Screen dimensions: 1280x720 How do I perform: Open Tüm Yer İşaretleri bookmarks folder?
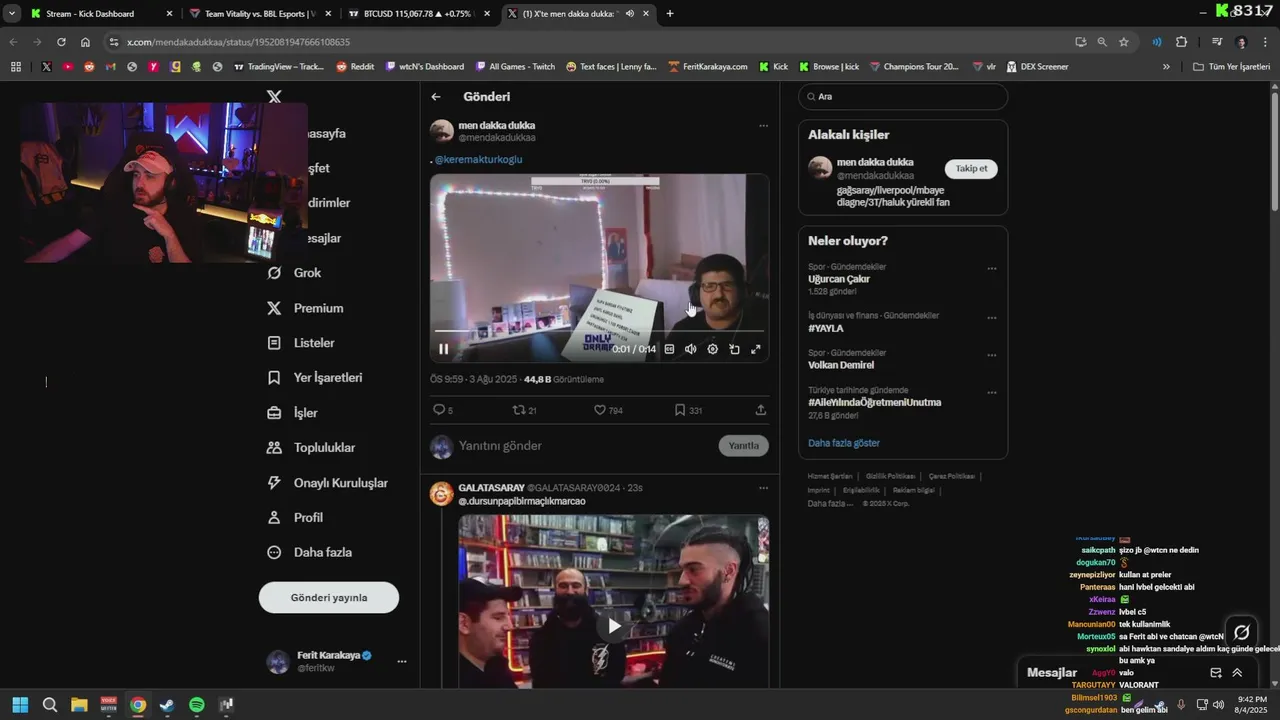click(x=1231, y=67)
